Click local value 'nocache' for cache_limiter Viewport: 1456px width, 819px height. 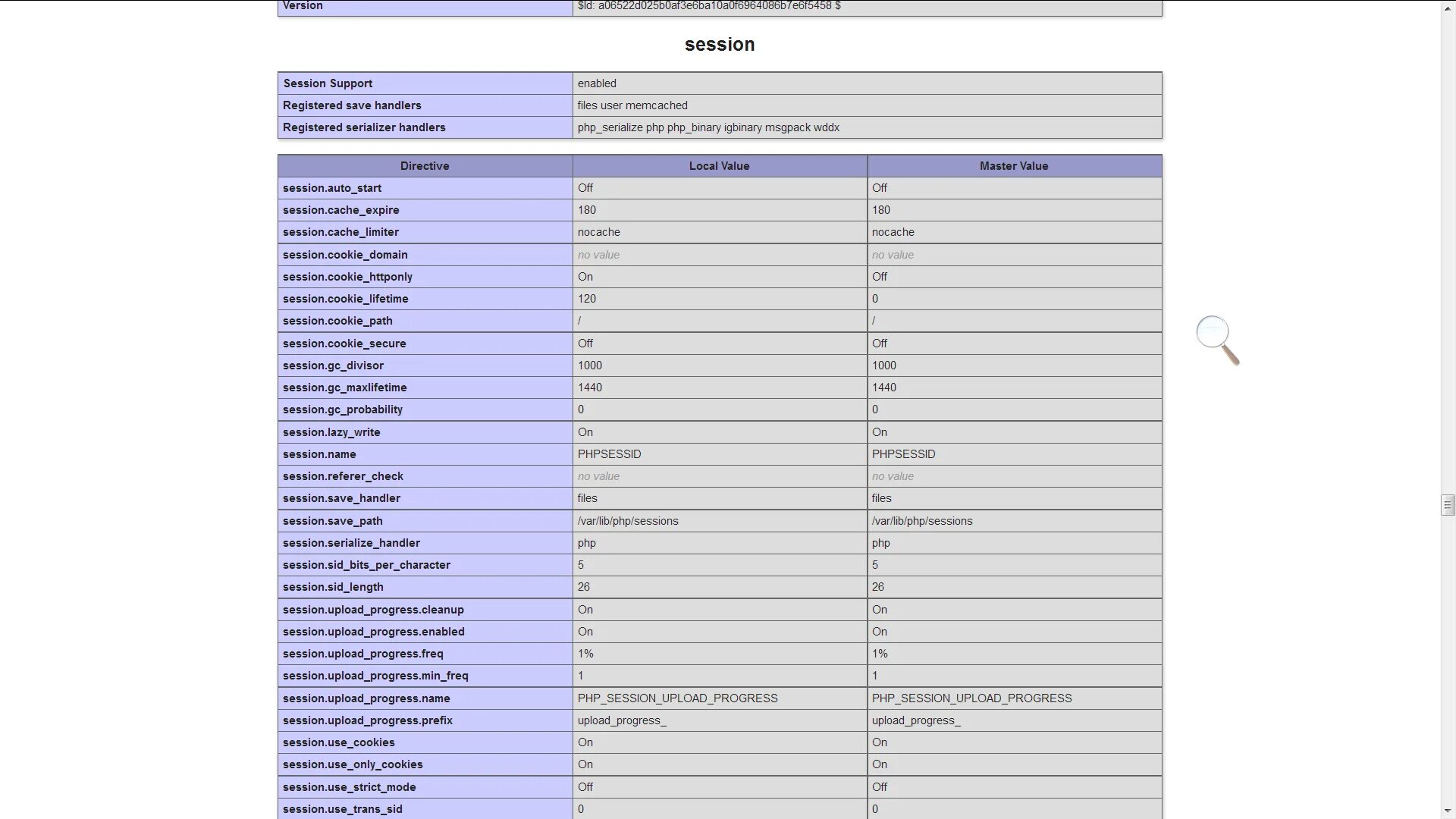(x=598, y=232)
